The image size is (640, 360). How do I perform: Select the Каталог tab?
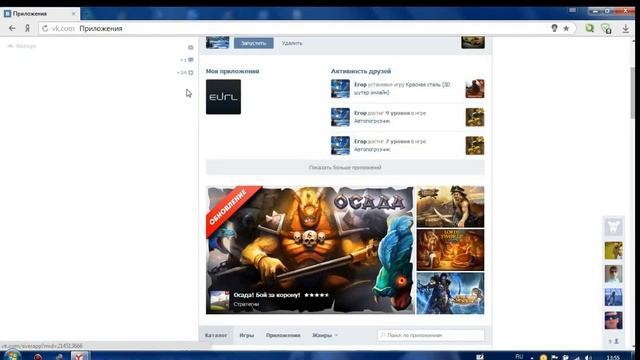pyautogui.click(x=216, y=335)
